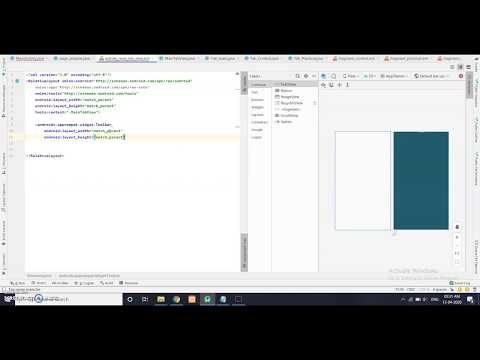
Task: Click the Windows Start button
Action: tap(7, 299)
